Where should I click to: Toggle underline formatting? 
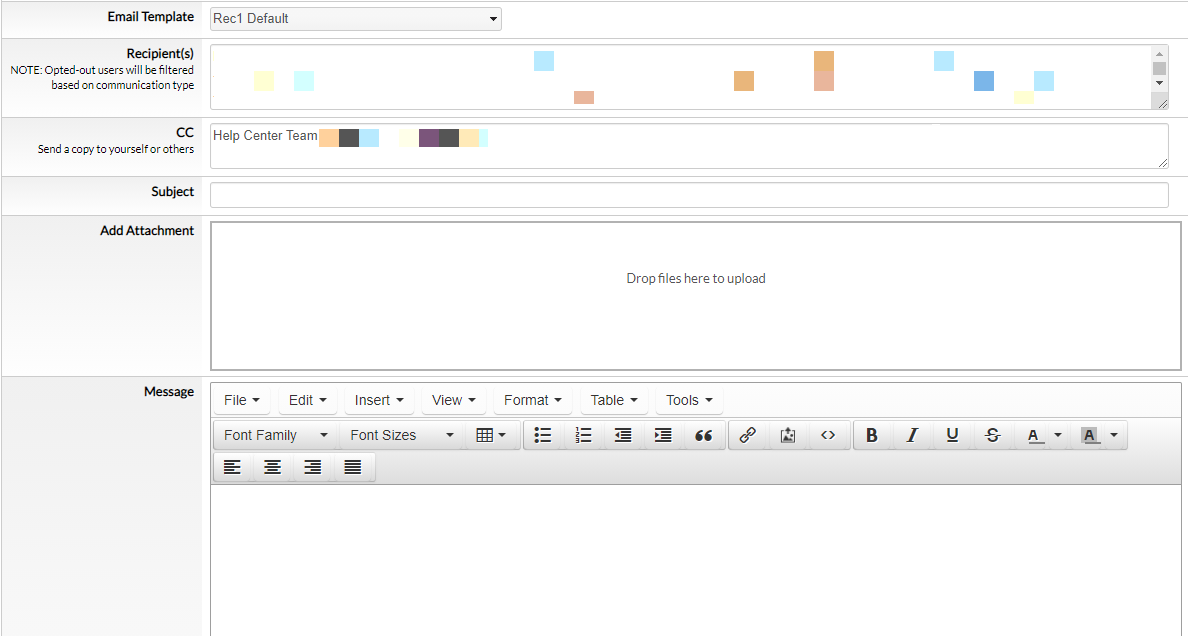[x=952, y=435]
